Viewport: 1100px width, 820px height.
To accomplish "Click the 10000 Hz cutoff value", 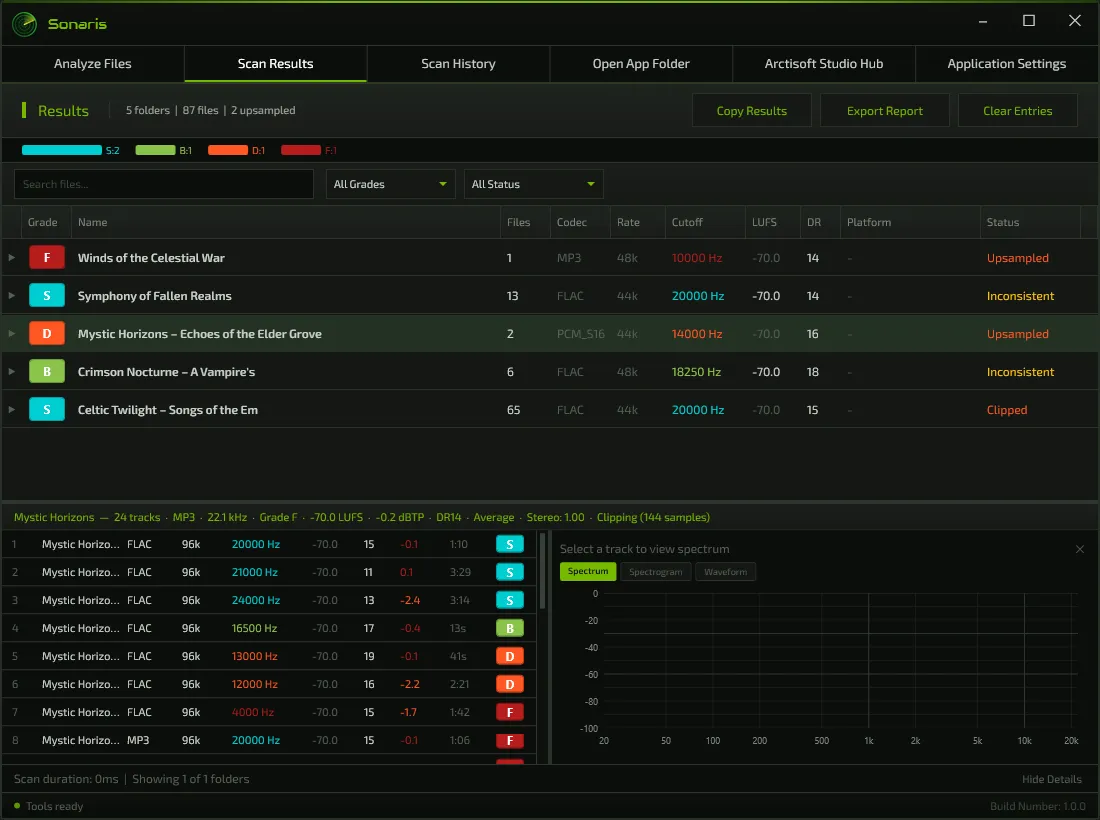I will 697,258.
